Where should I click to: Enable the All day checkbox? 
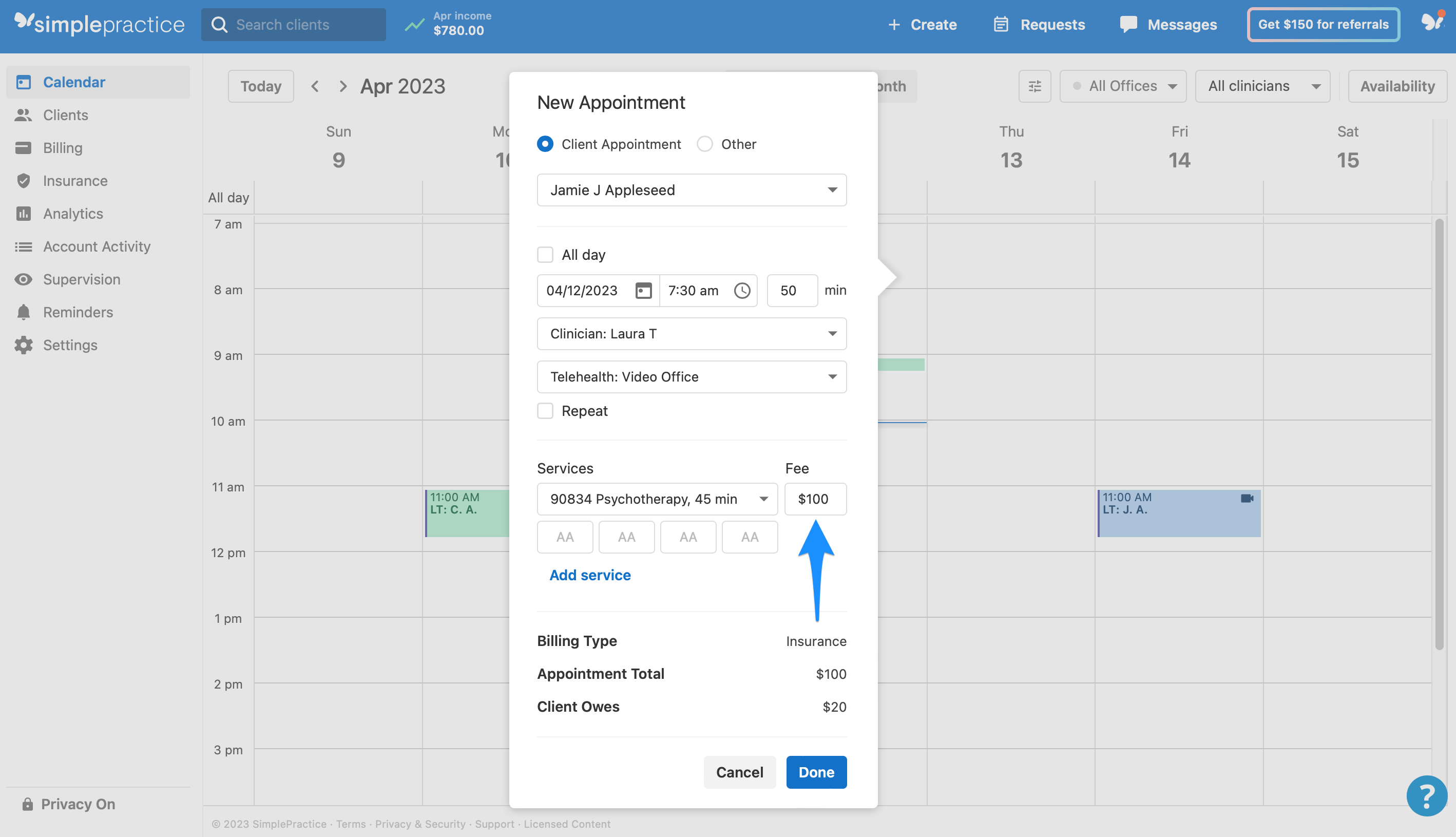coord(545,255)
